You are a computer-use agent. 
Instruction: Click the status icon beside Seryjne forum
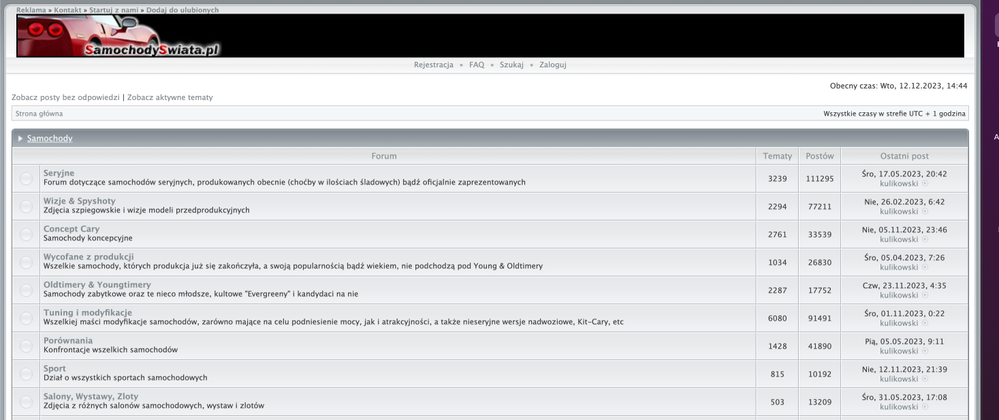pyautogui.click(x=27, y=178)
